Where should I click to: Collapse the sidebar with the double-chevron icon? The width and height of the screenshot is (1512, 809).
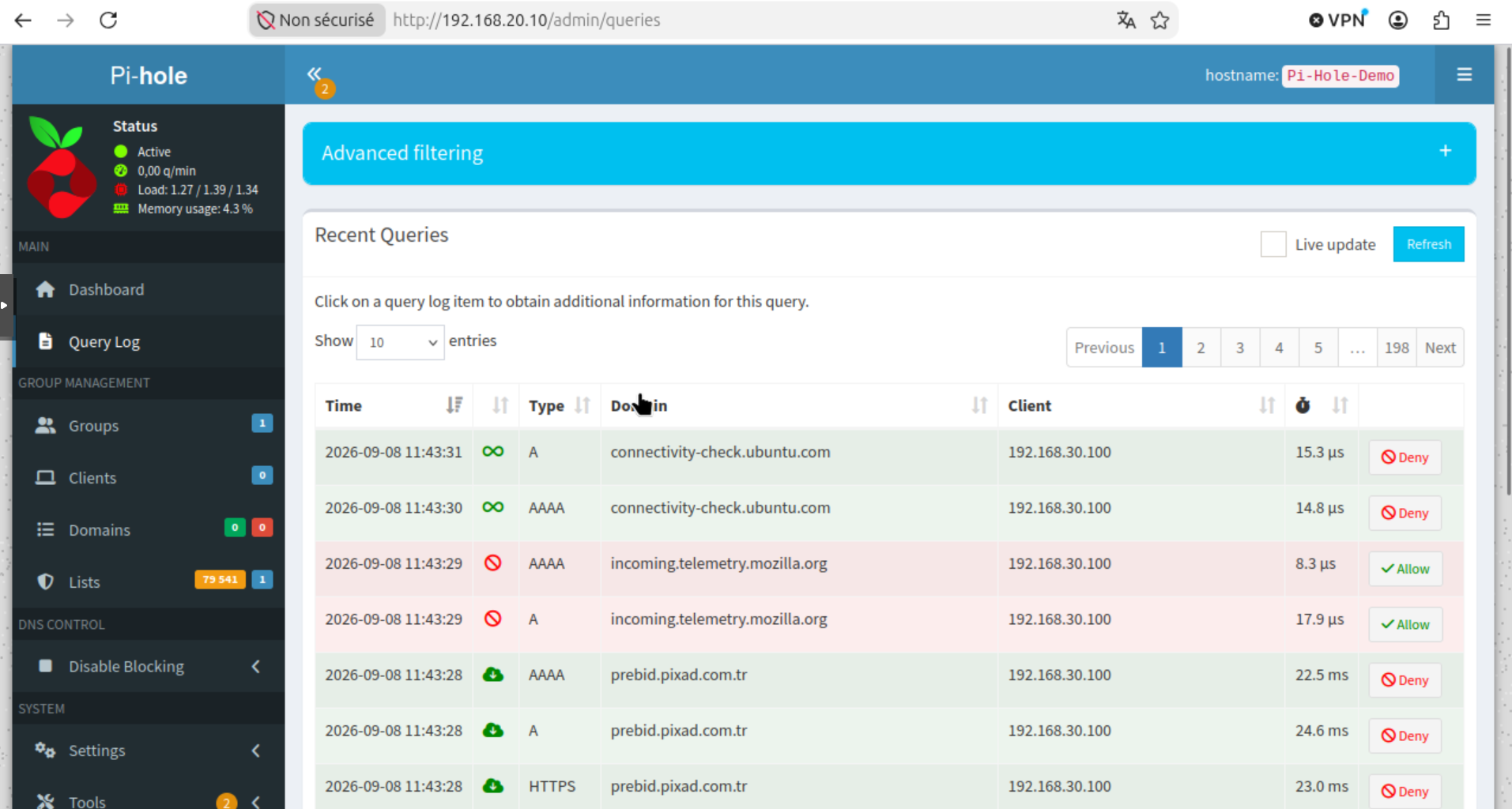coord(315,74)
